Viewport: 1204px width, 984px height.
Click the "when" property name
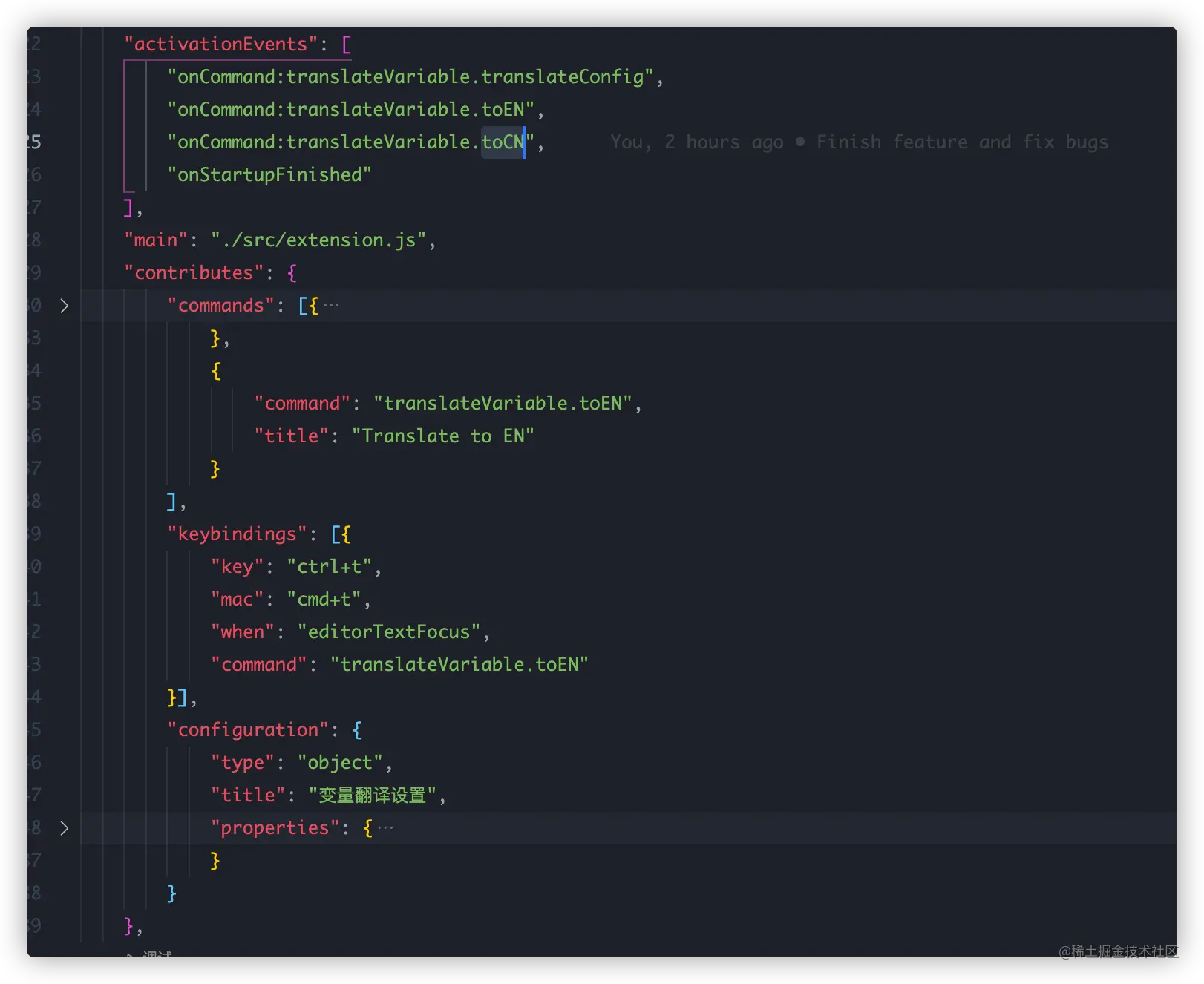click(242, 632)
